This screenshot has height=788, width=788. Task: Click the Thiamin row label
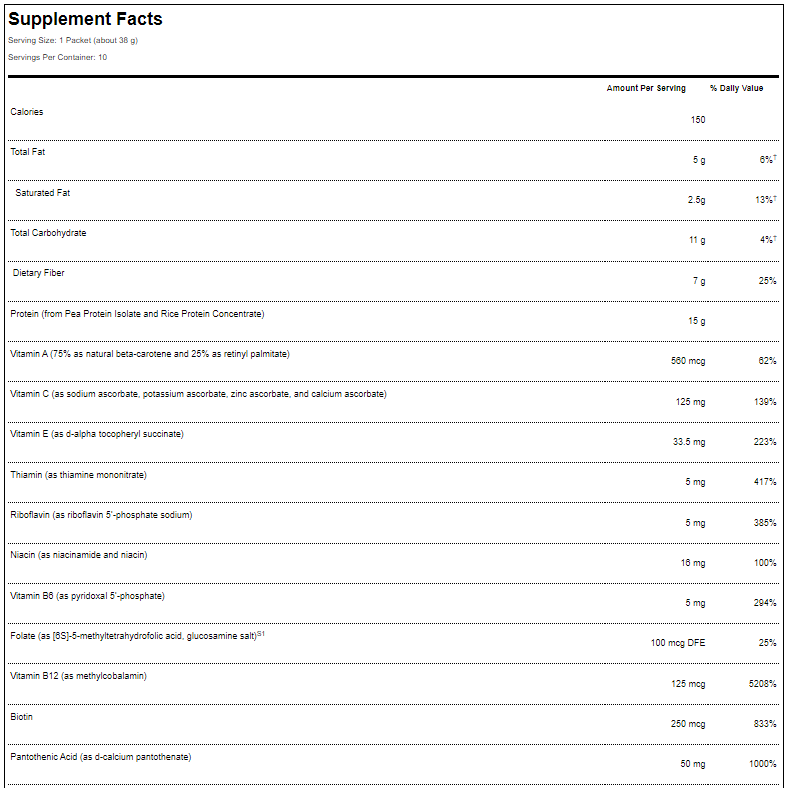[x=78, y=475]
